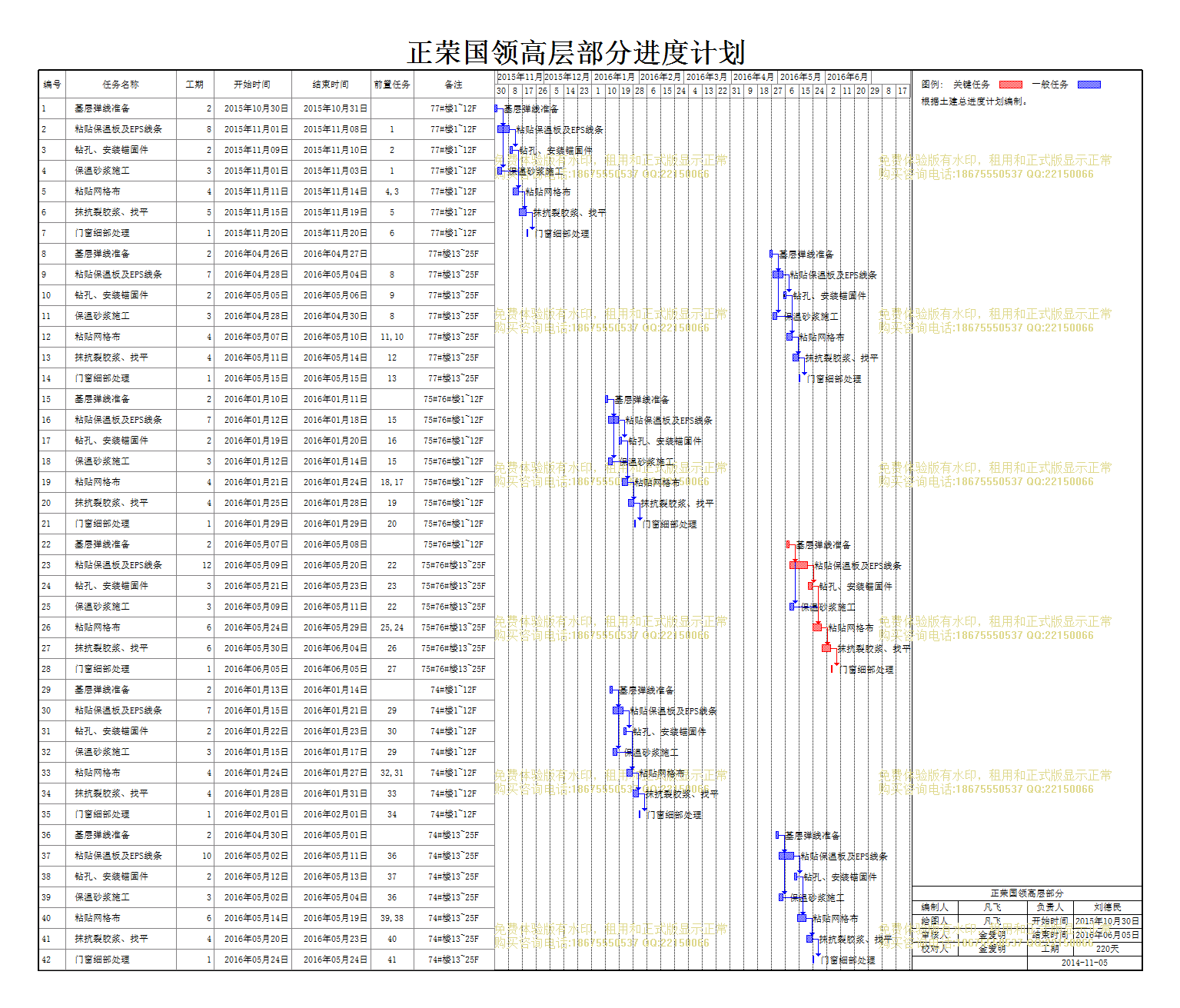Click the 备注 column header

(x=454, y=85)
